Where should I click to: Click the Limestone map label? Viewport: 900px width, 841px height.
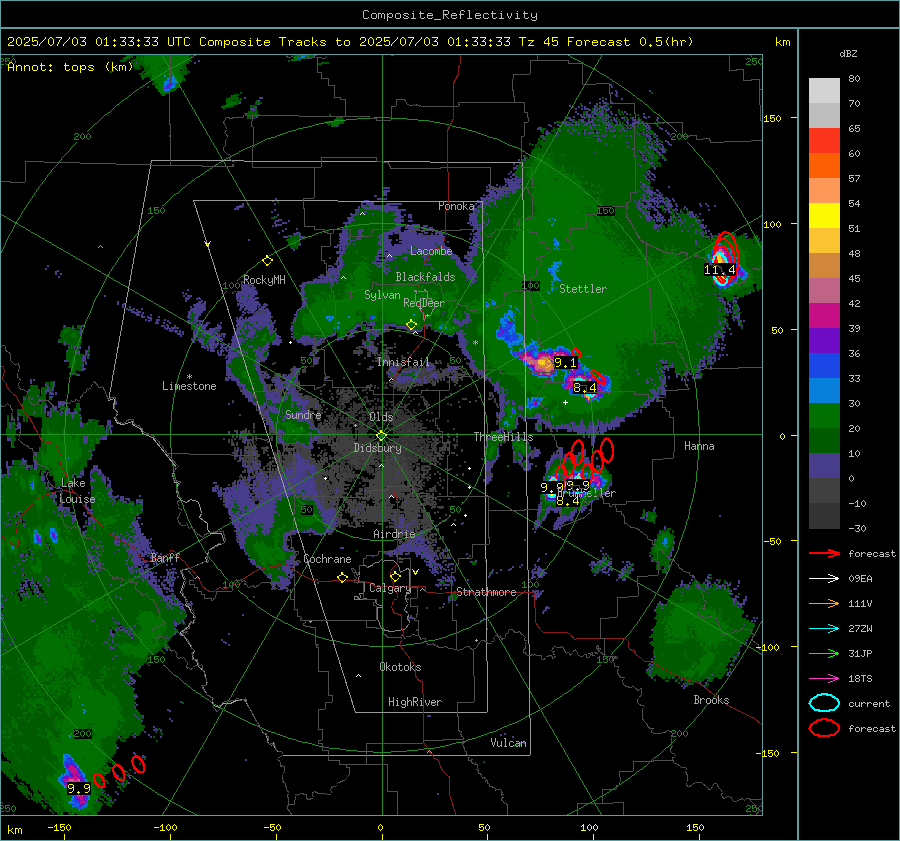(x=189, y=386)
